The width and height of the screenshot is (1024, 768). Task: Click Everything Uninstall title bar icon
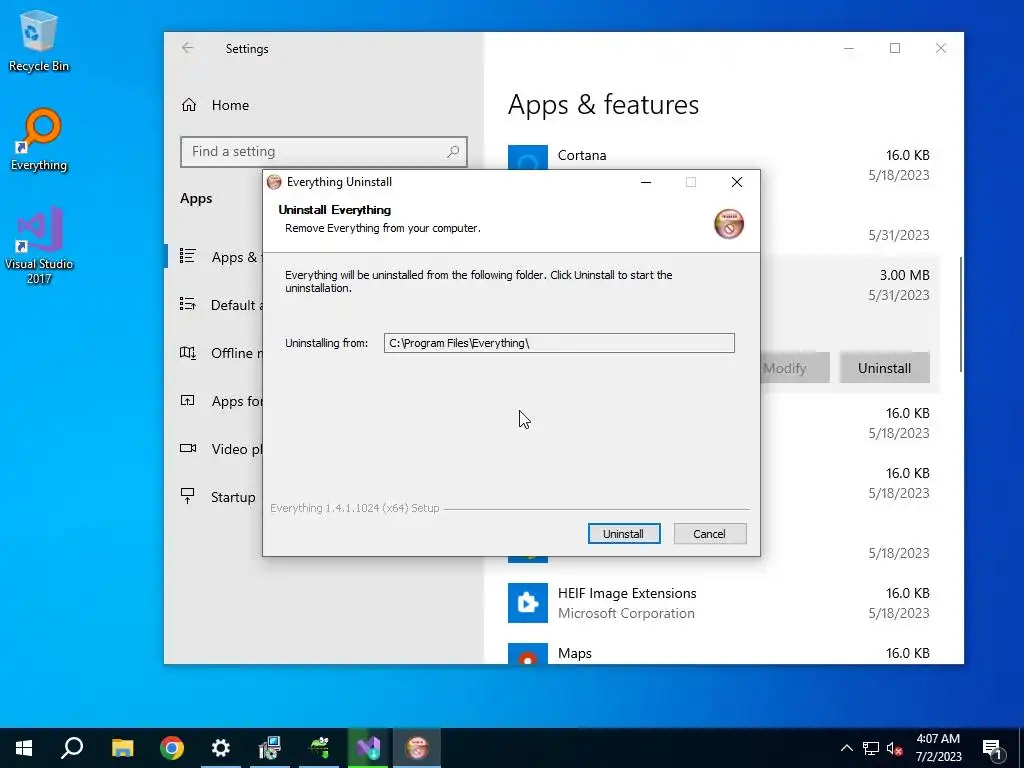pos(274,182)
